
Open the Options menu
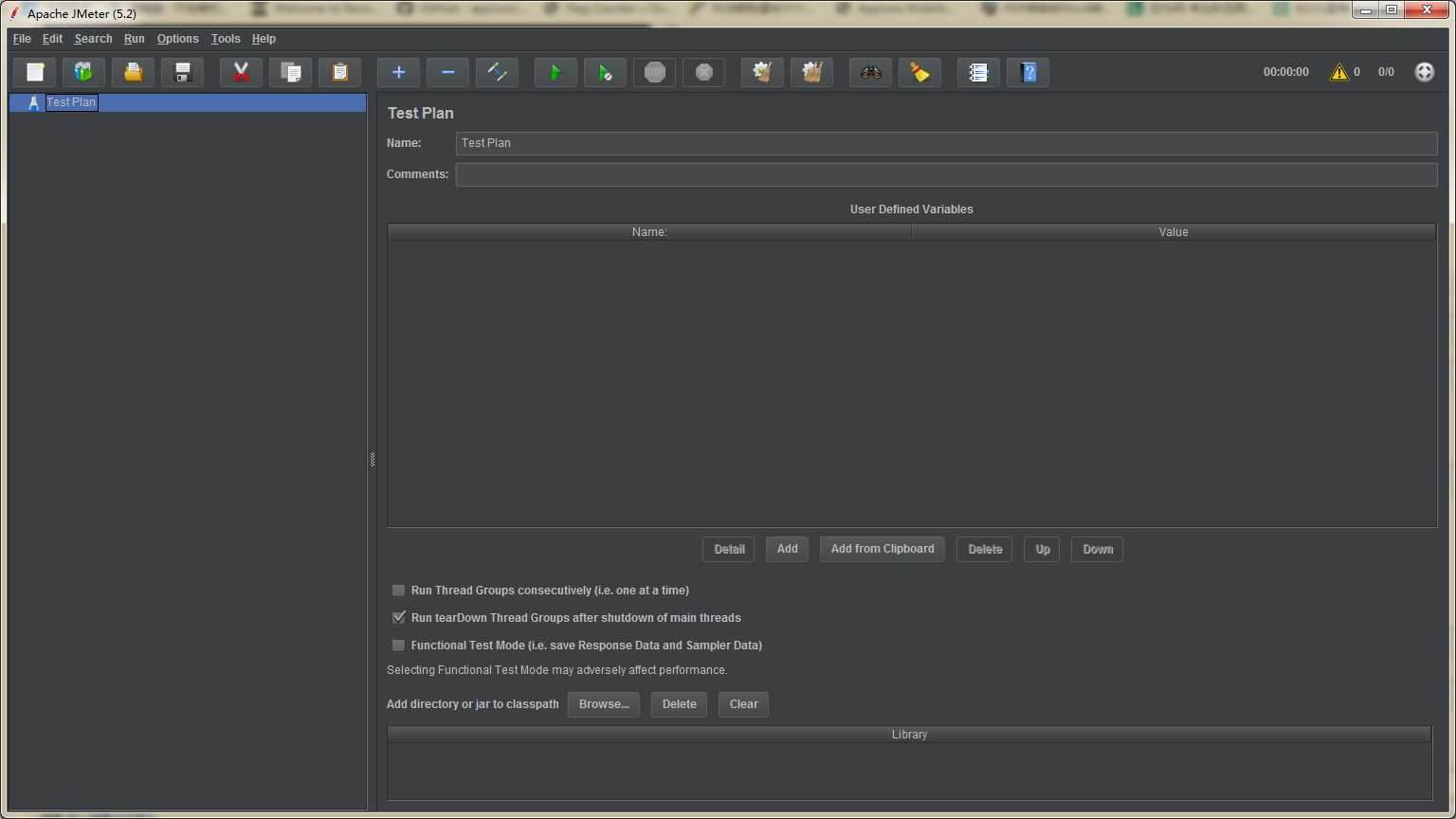pos(178,39)
